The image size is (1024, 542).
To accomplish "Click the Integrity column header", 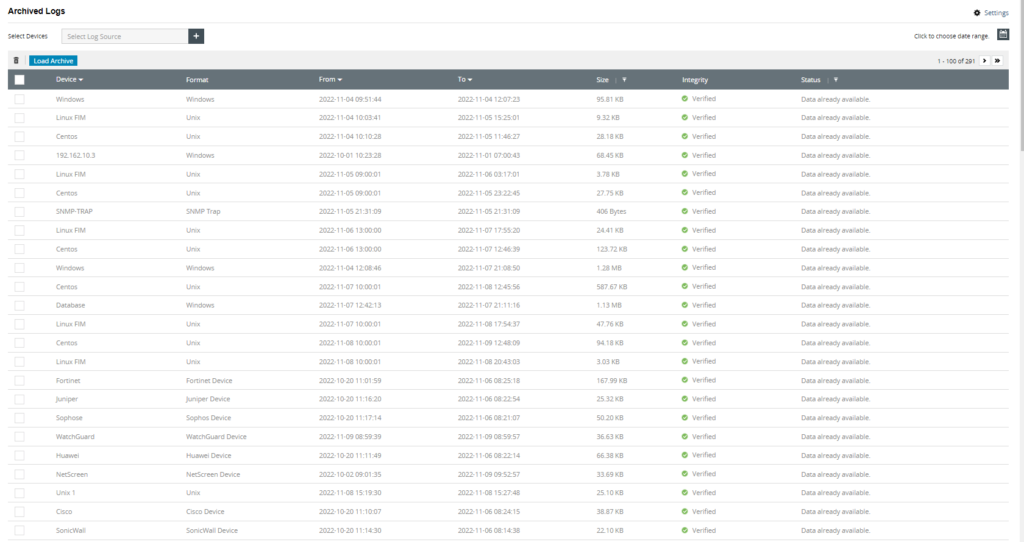I will click(695, 80).
